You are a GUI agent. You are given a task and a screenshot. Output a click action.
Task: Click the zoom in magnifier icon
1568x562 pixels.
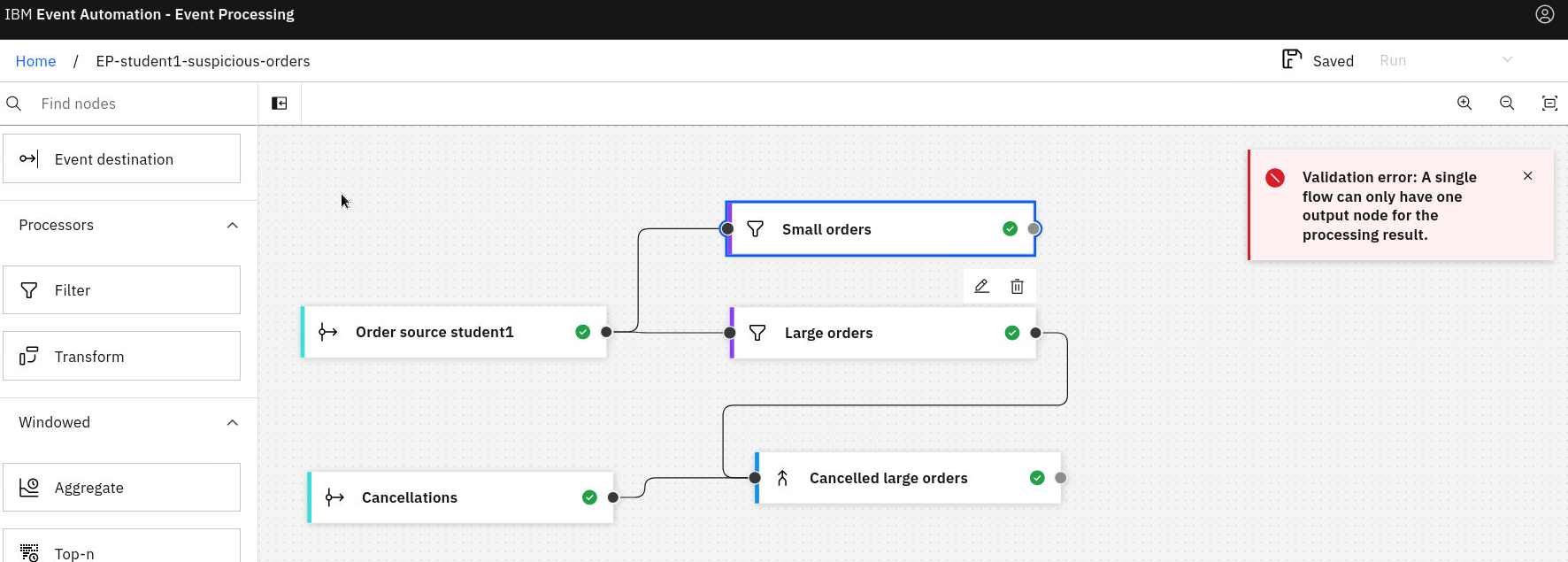tap(1464, 104)
